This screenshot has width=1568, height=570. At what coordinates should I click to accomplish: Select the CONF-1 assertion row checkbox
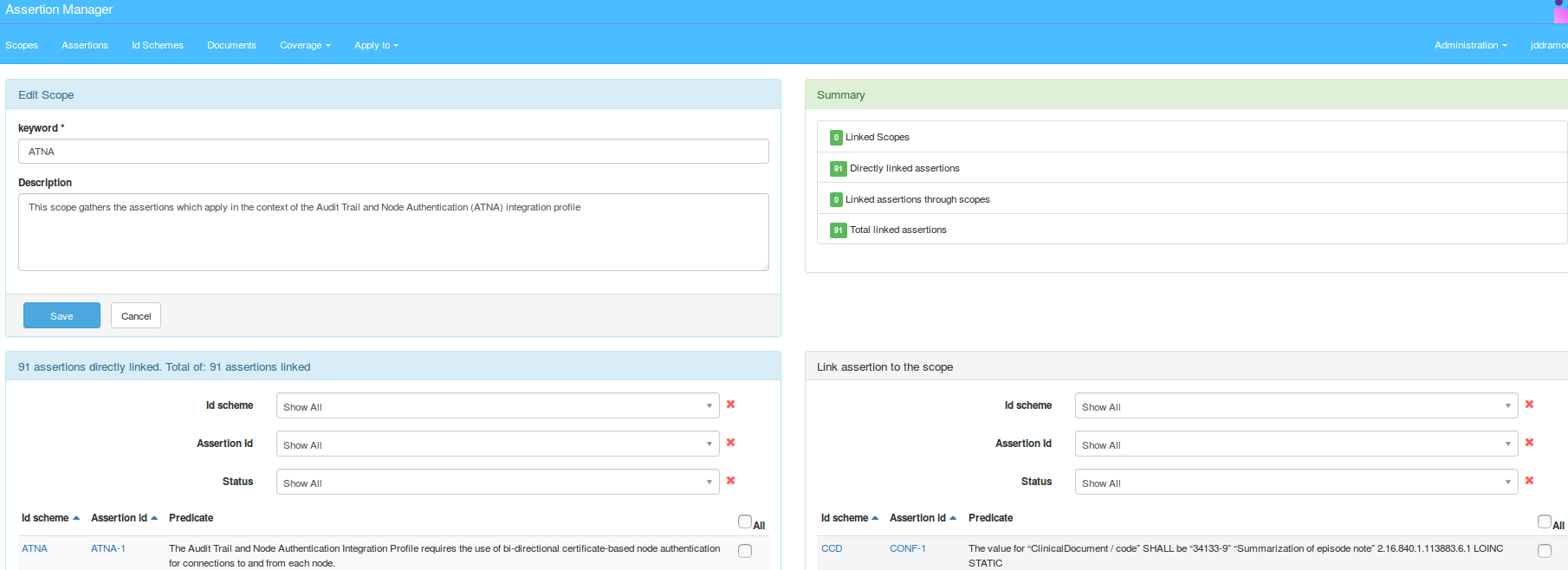click(x=1544, y=551)
